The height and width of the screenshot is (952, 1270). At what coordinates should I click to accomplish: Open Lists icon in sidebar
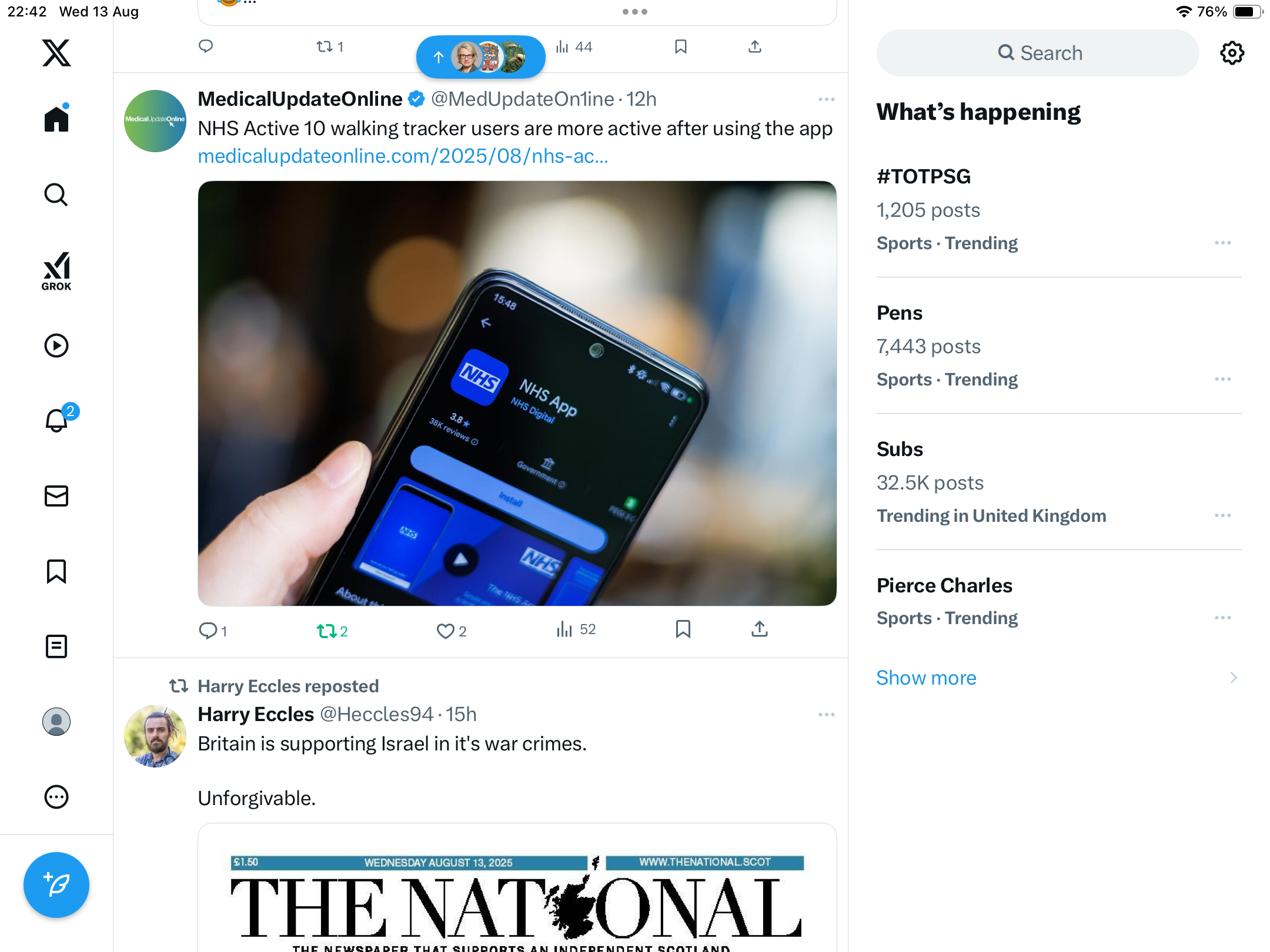56,646
